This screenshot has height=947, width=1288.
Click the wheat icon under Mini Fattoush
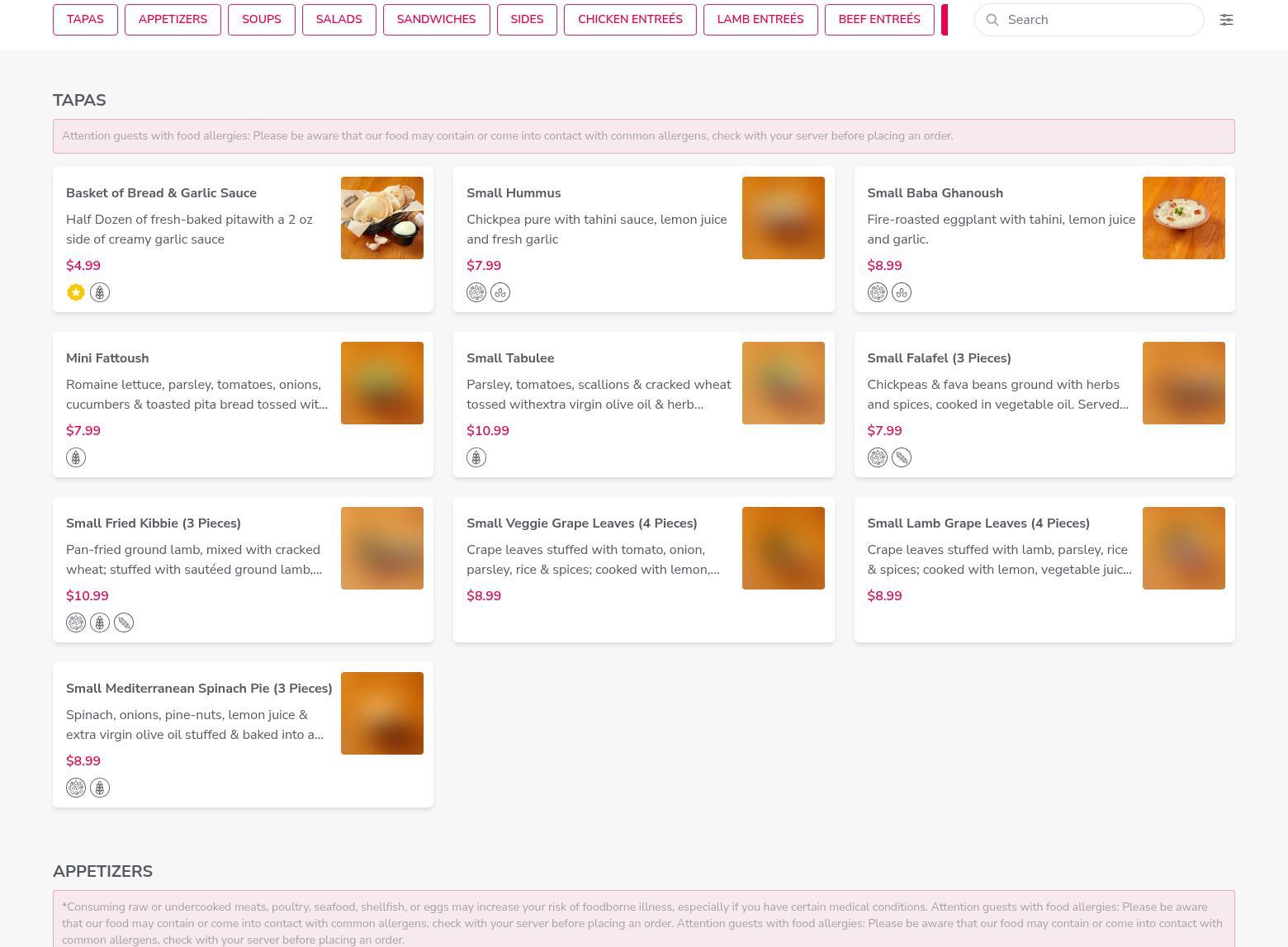(76, 457)
